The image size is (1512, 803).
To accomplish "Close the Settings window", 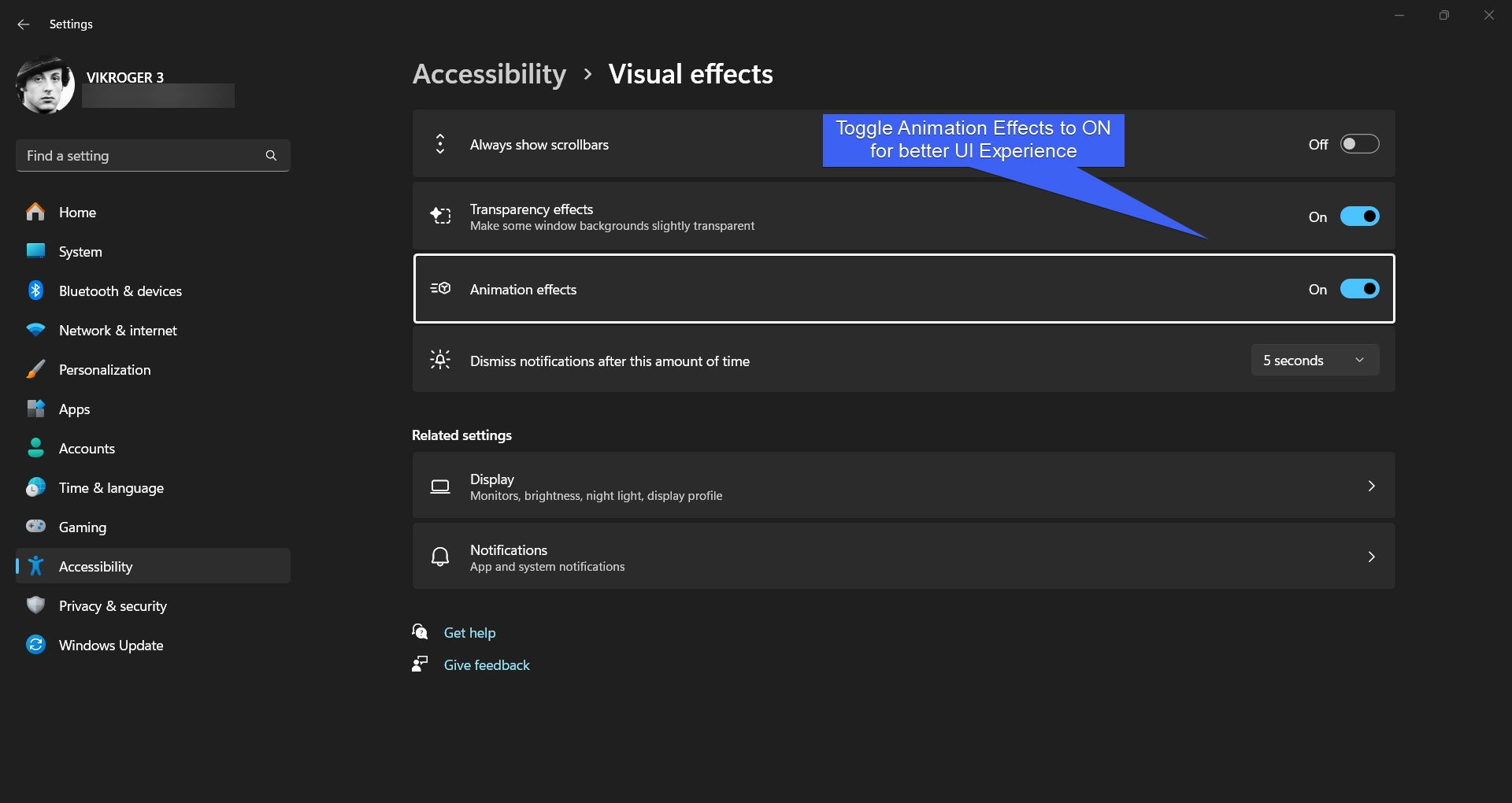I will pyautogui.click(x=1488, y=15).
